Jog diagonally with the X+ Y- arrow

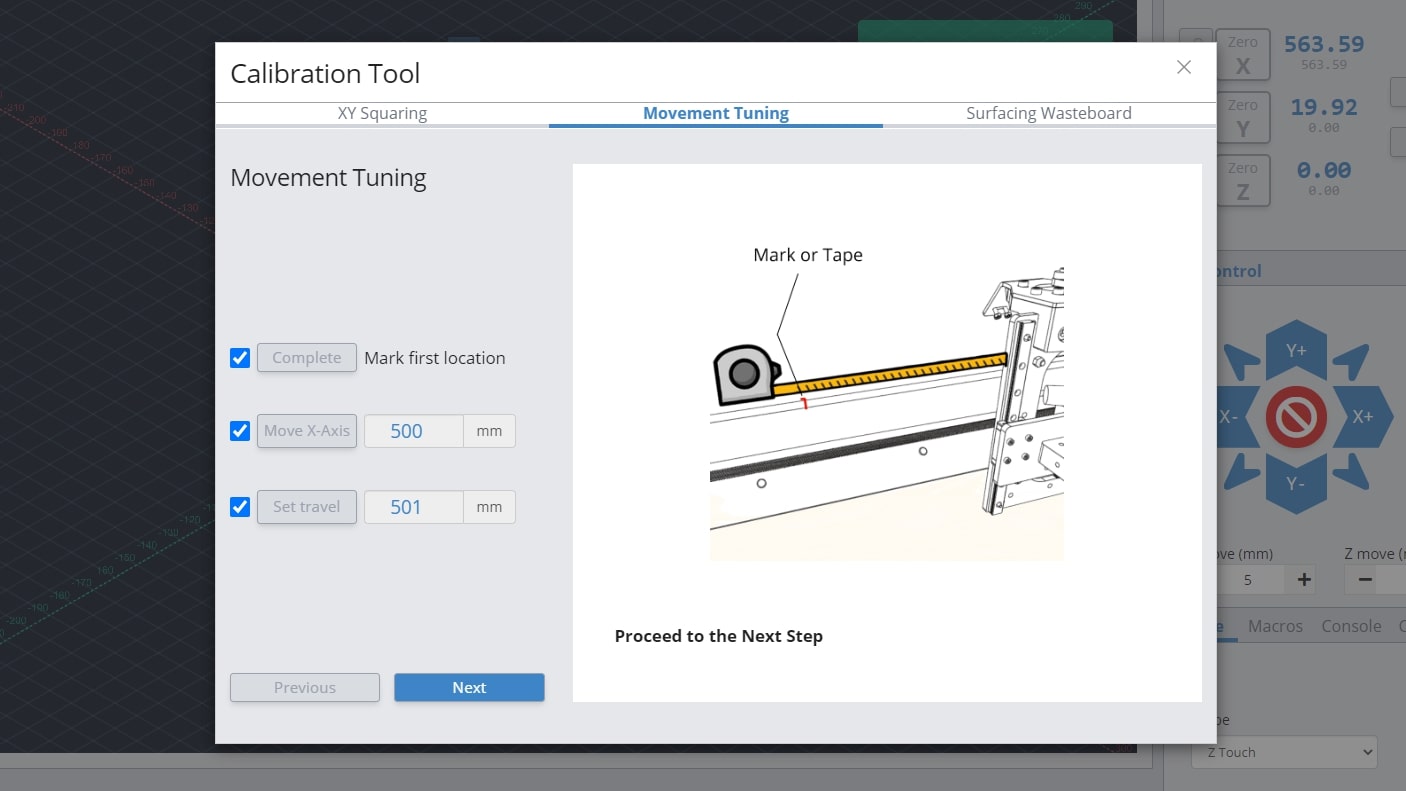click(1350, 472)
